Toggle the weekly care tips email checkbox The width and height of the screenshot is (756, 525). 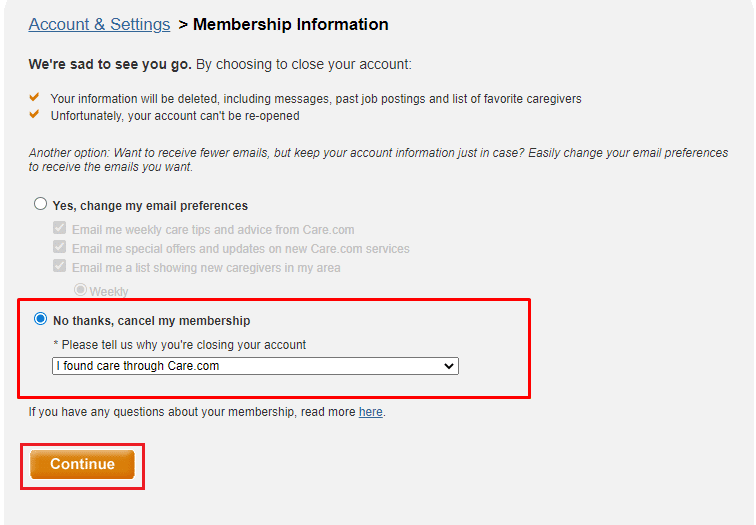[59, 228]
